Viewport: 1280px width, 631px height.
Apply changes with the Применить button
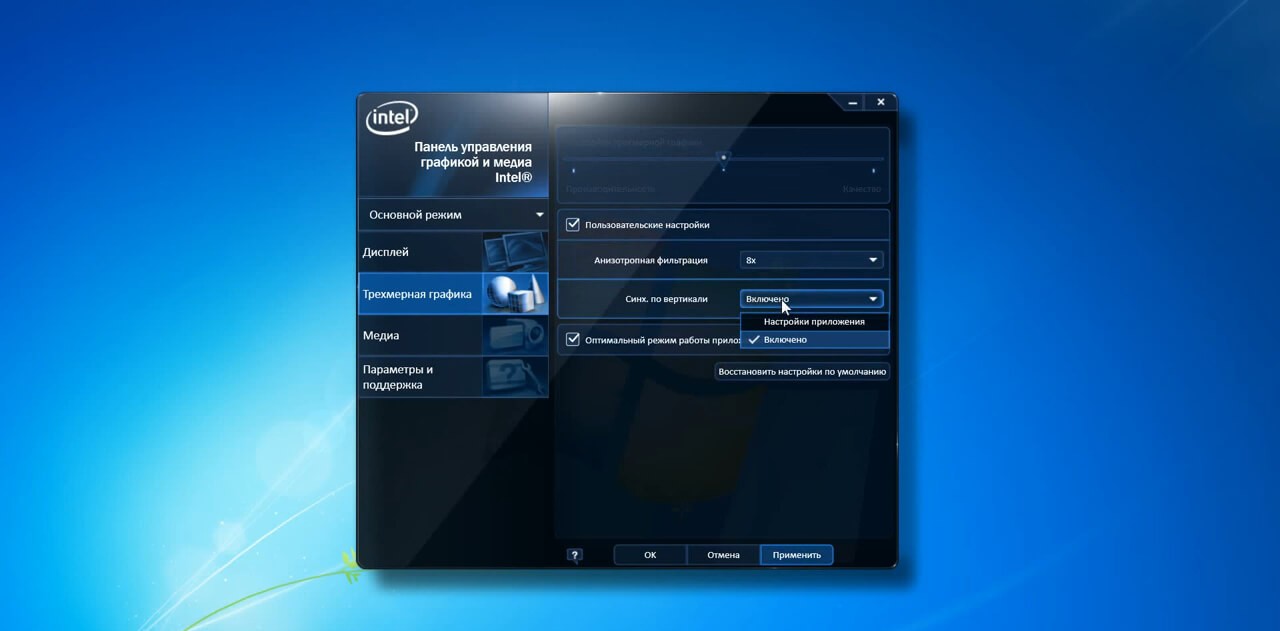pyautogui.click(x=796, y=555)
